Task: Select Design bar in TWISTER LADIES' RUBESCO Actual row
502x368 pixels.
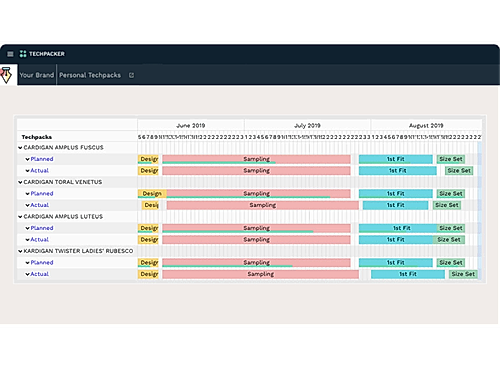Action: click(148, 274)
